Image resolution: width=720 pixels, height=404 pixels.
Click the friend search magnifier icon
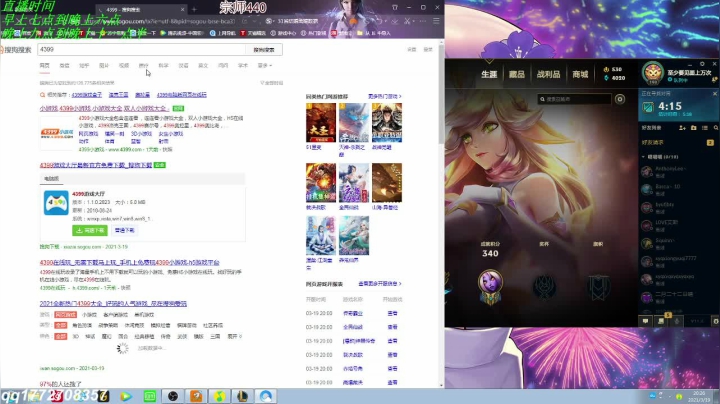tap(715, 128)
